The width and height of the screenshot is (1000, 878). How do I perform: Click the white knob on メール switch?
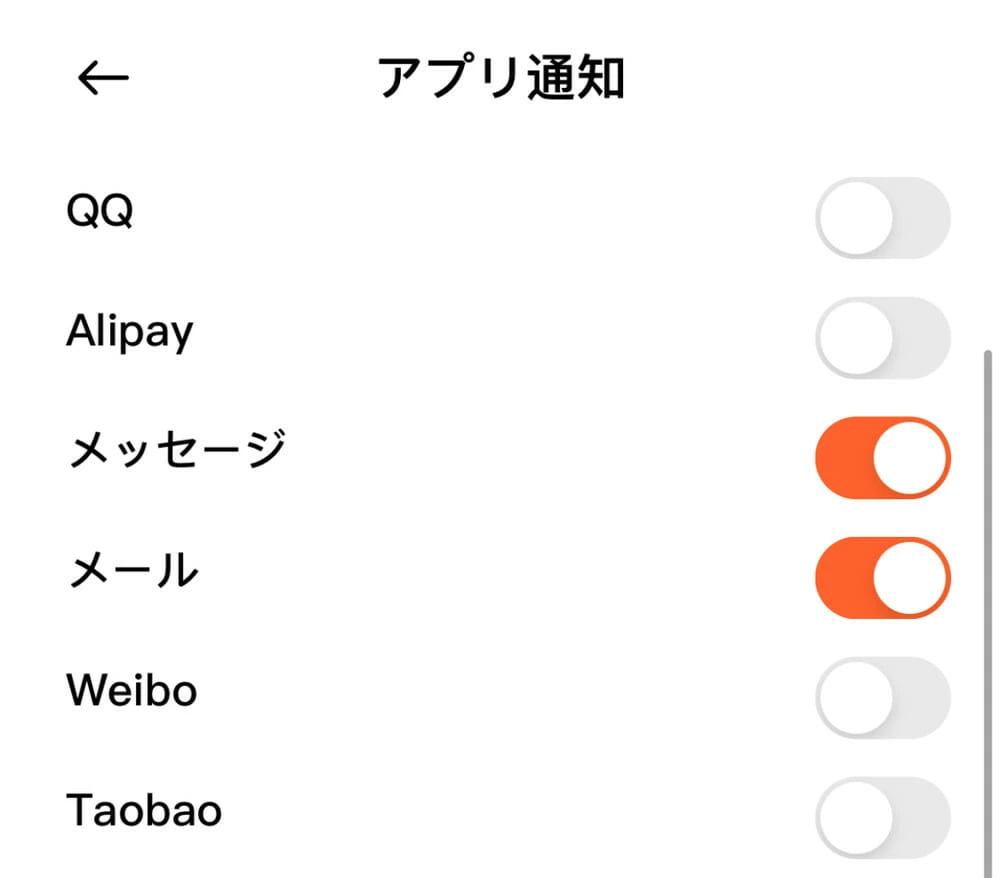pyautogui.click(x=910, y=578)
